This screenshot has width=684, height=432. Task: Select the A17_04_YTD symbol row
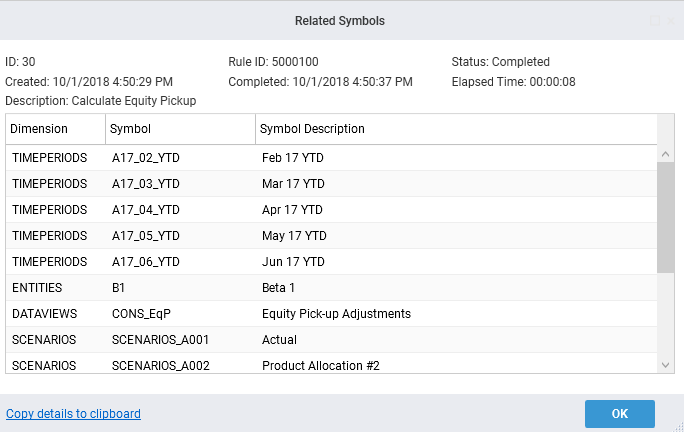[146, 210]
